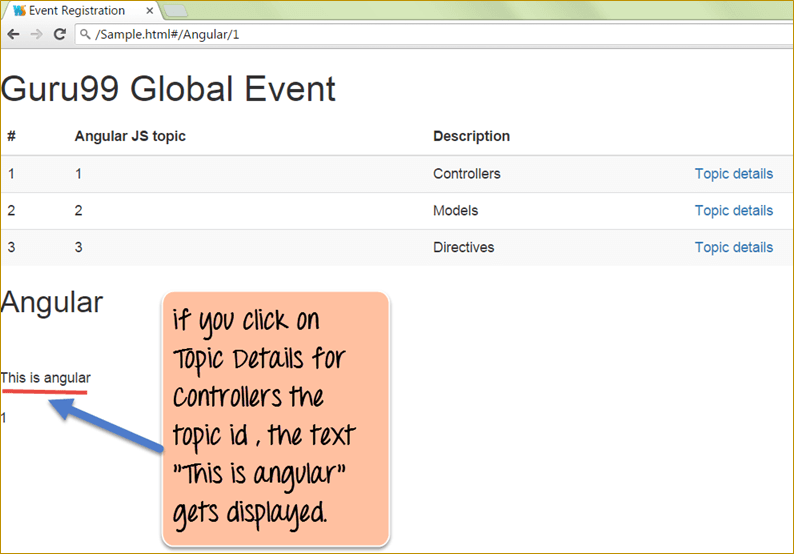Click the Guru99 Global Event heading
Image resolution: width=794 pixels, height=554 pixels.
[168, 89]
